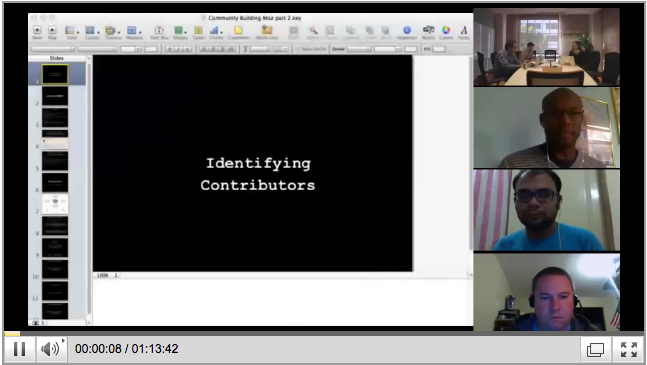Click video feed of man in blue shirt
The width and height of the screenshot is (647, 365).
[x=546, y=210]
